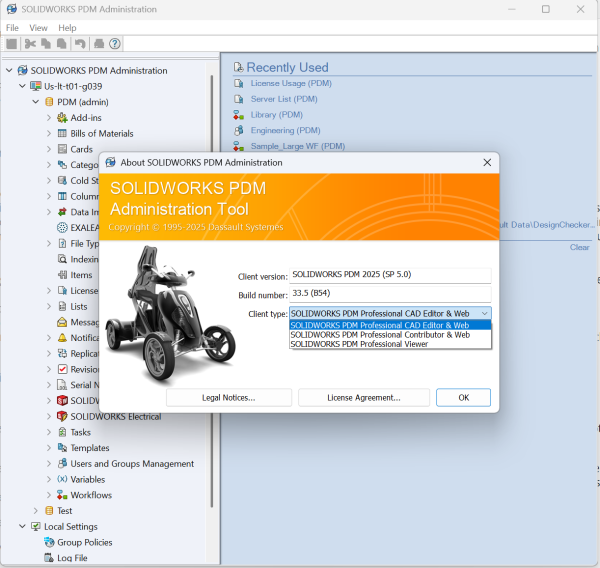
Task: Open the View menu
Action: [x=38, y=28]
